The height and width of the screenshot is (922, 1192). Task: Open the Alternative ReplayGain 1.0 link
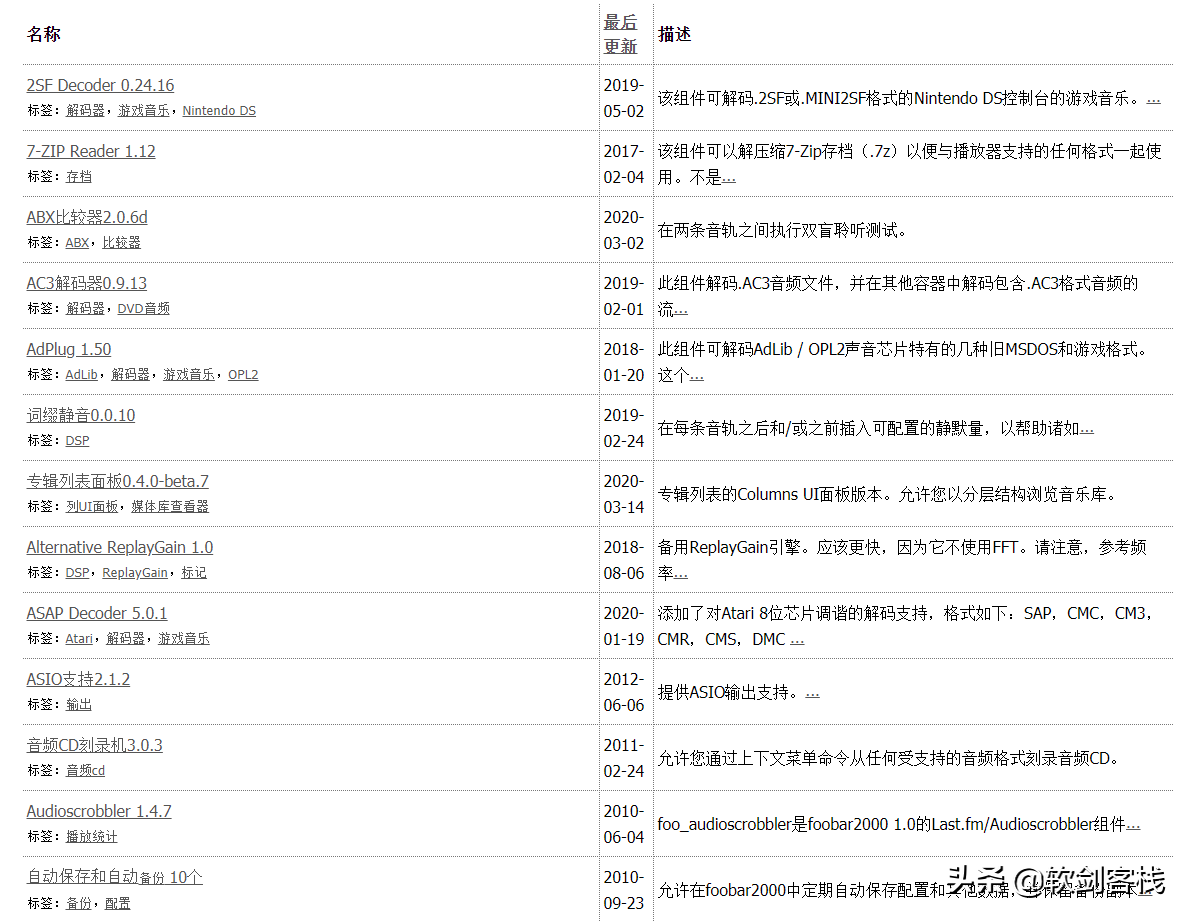120,547
